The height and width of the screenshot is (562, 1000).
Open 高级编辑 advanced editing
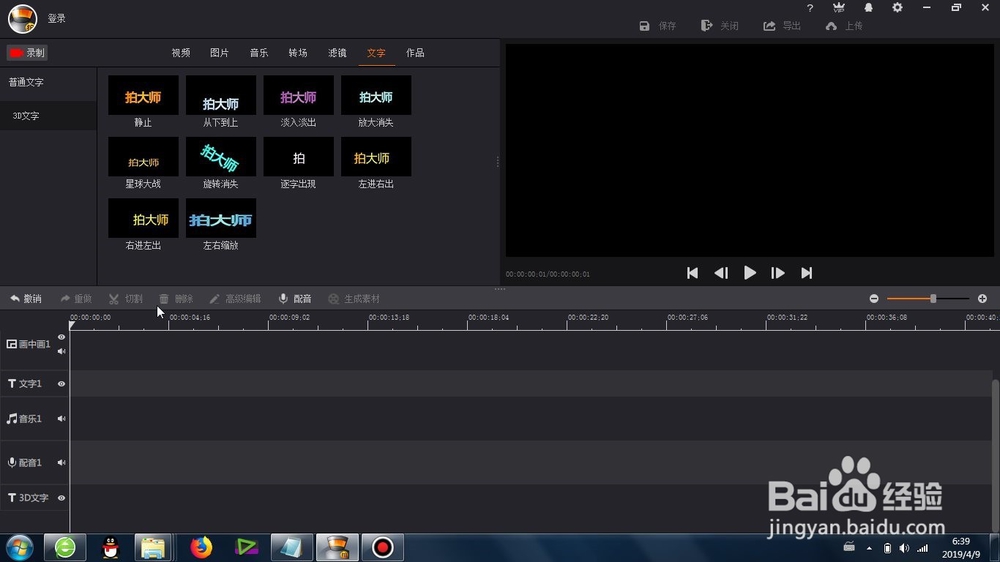pos(235,299)
